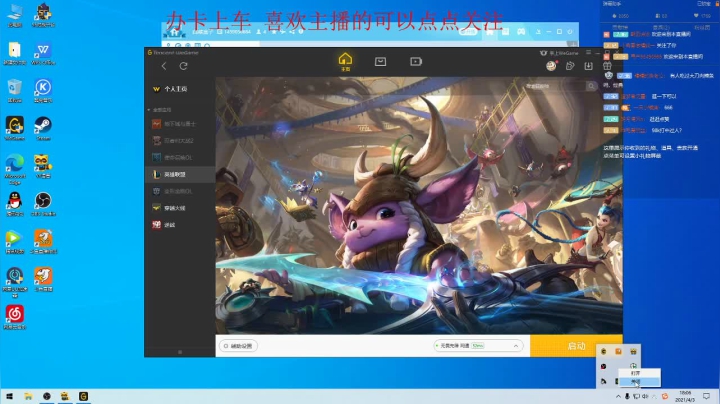Click the red-black icon in tray overflow

click(x=603, y=366)
